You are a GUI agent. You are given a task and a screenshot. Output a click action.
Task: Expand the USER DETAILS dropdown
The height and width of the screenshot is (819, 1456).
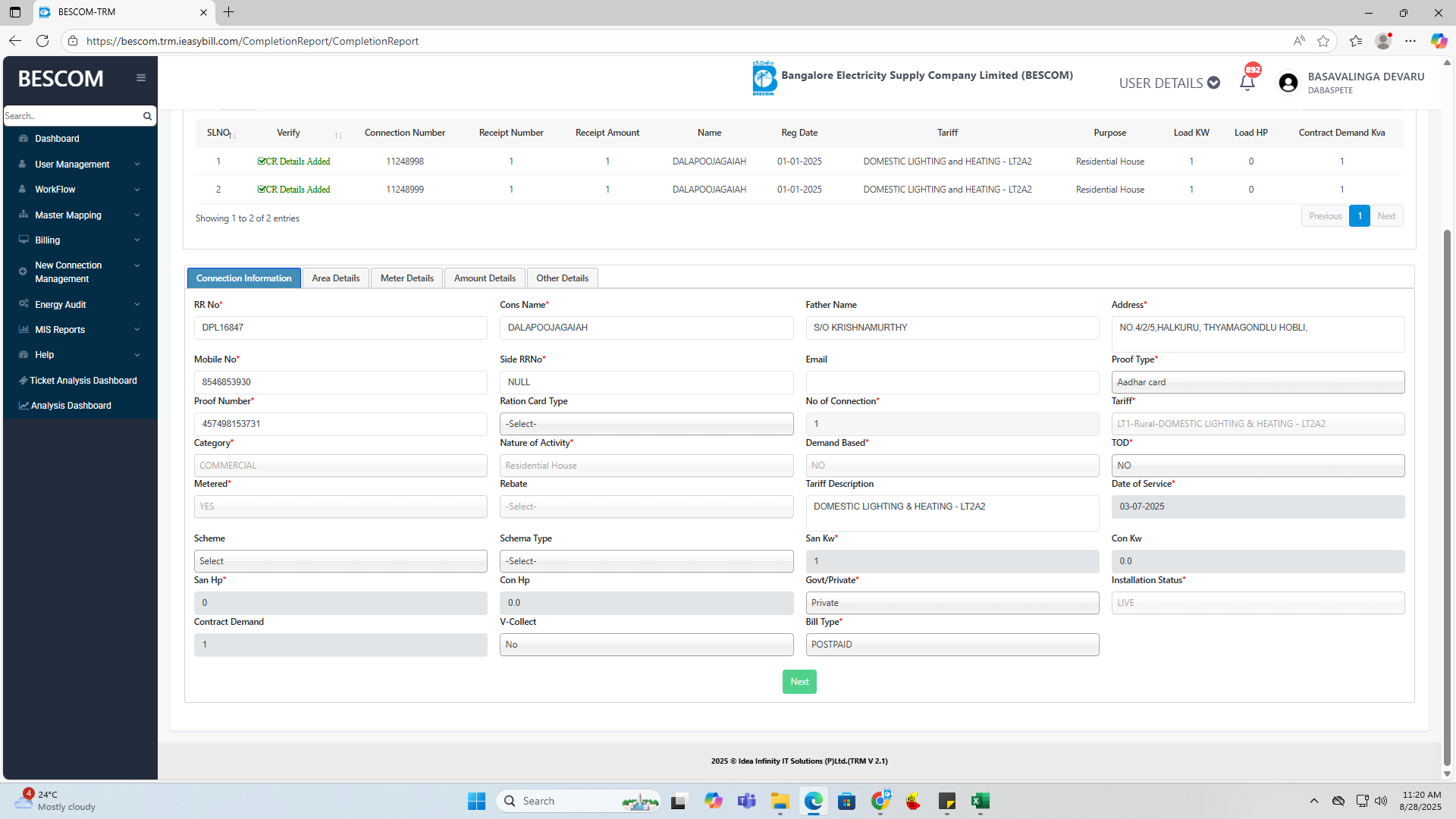click(x=1169, y=83)
